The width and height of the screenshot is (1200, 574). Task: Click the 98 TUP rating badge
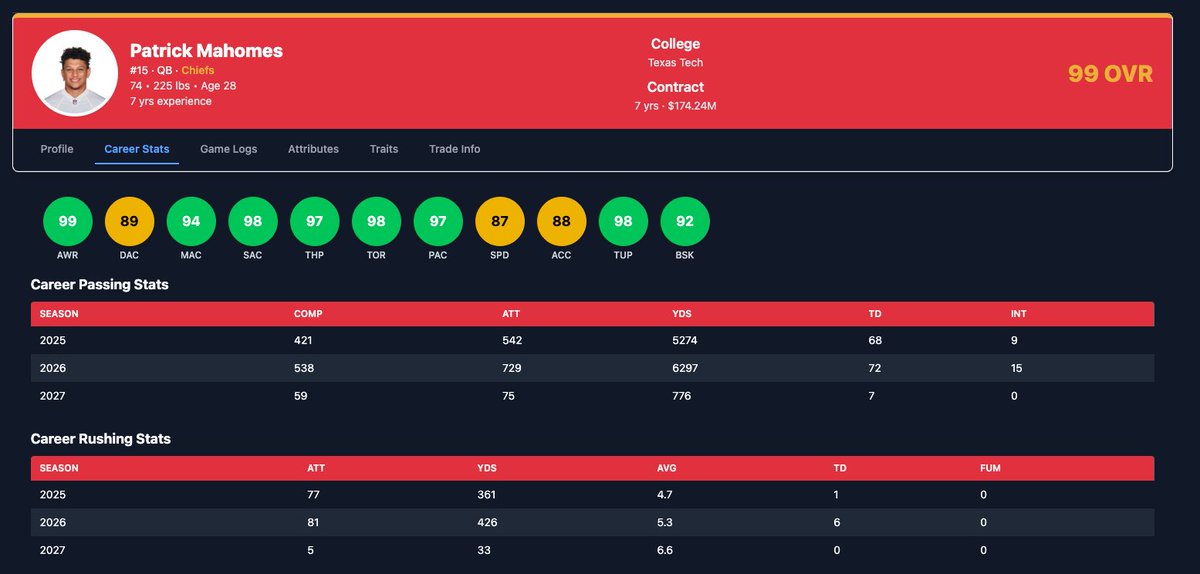(623, 222)
